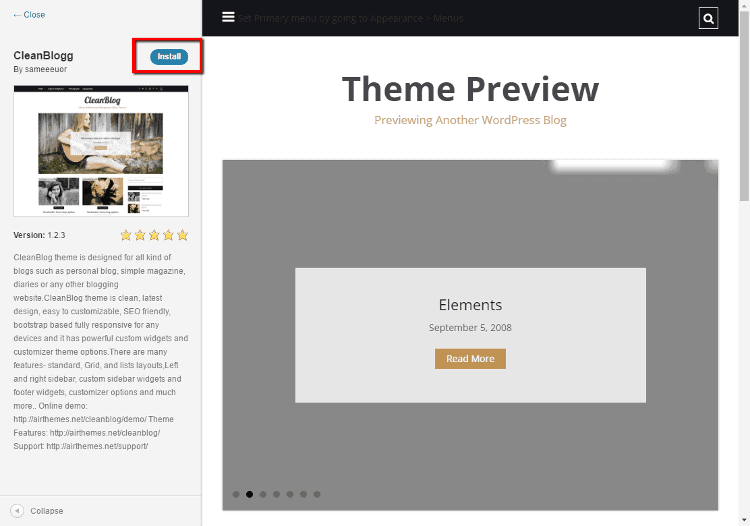Image resolution: width=750 pixels, height=526 pixels.
Task: Click the fifth rating star
Action: click(182, 235)
